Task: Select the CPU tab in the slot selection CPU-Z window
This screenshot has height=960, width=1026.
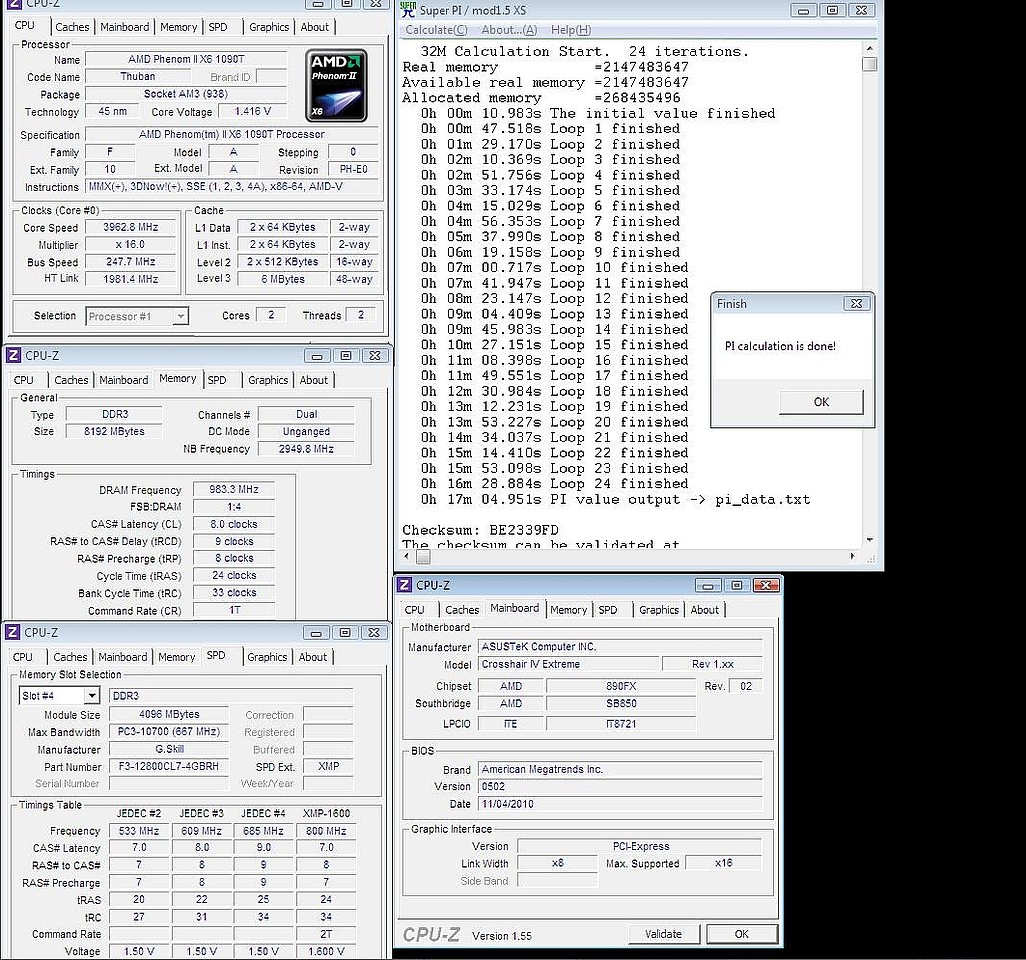Action: (22, 657)
